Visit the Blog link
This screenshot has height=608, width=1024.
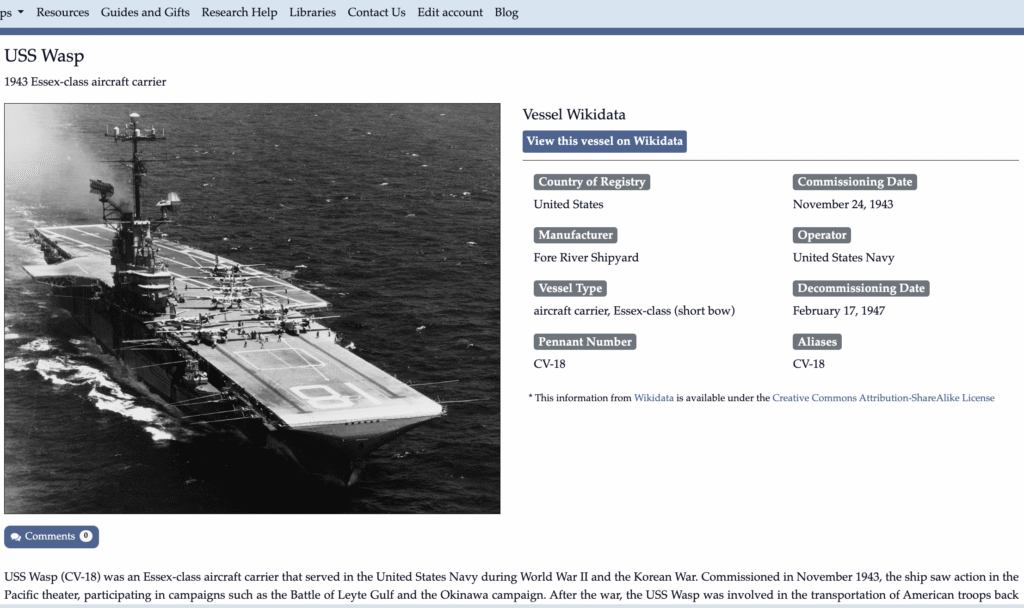point(506,12)
